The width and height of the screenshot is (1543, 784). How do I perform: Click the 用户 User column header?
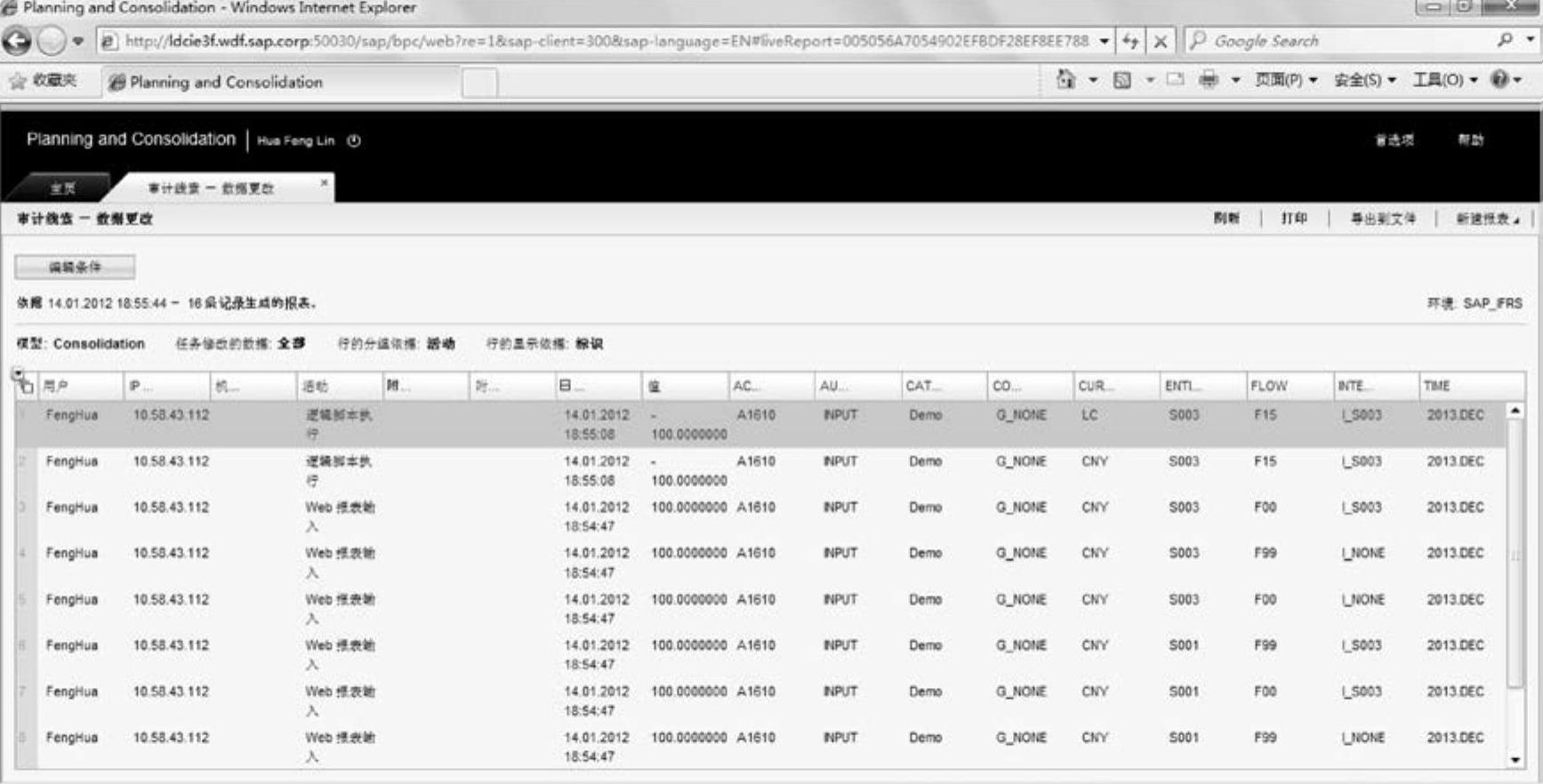80,386
